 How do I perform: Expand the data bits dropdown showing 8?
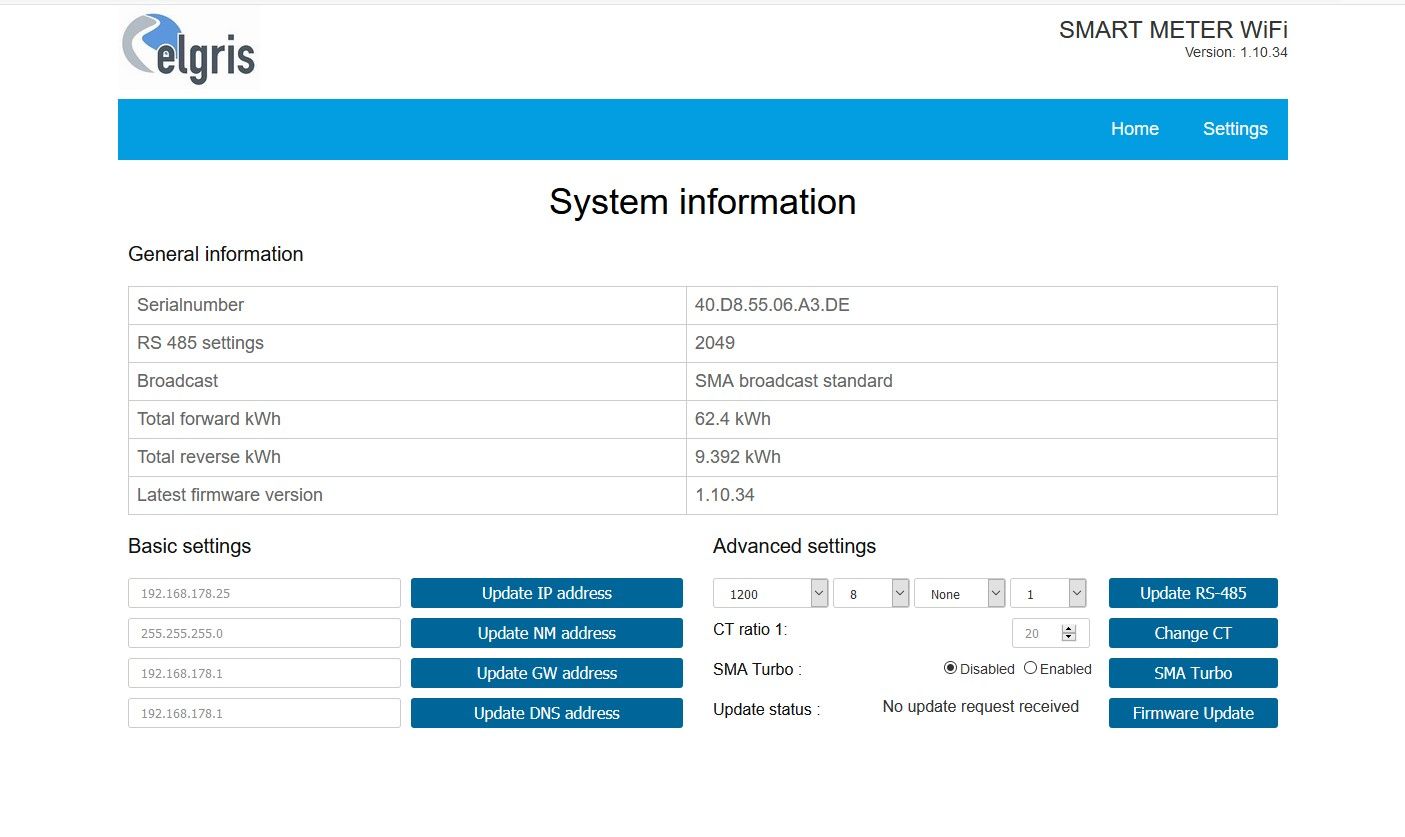coord(870,593)
